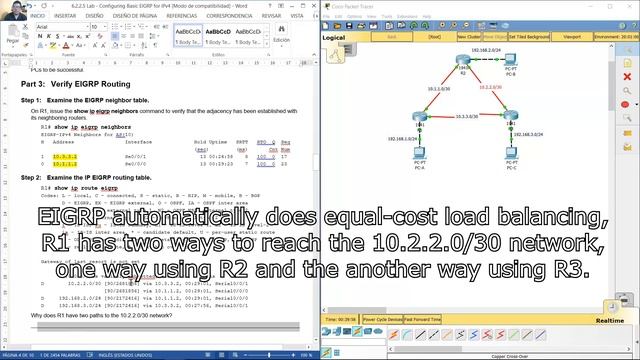The image size is (640, 360).
Task: Toggle bold (N) formatting in Word
Action: coord(40,36)
